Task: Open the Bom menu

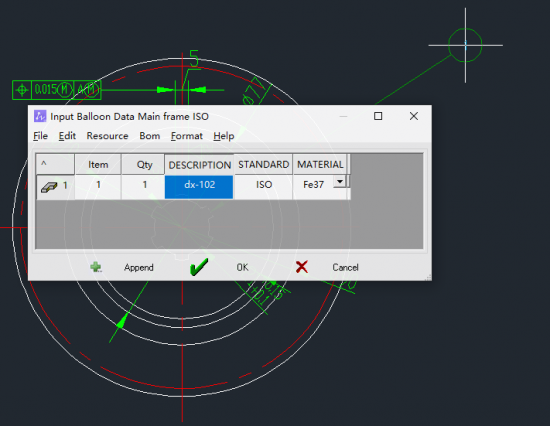Action: click(x=150, y=136)
